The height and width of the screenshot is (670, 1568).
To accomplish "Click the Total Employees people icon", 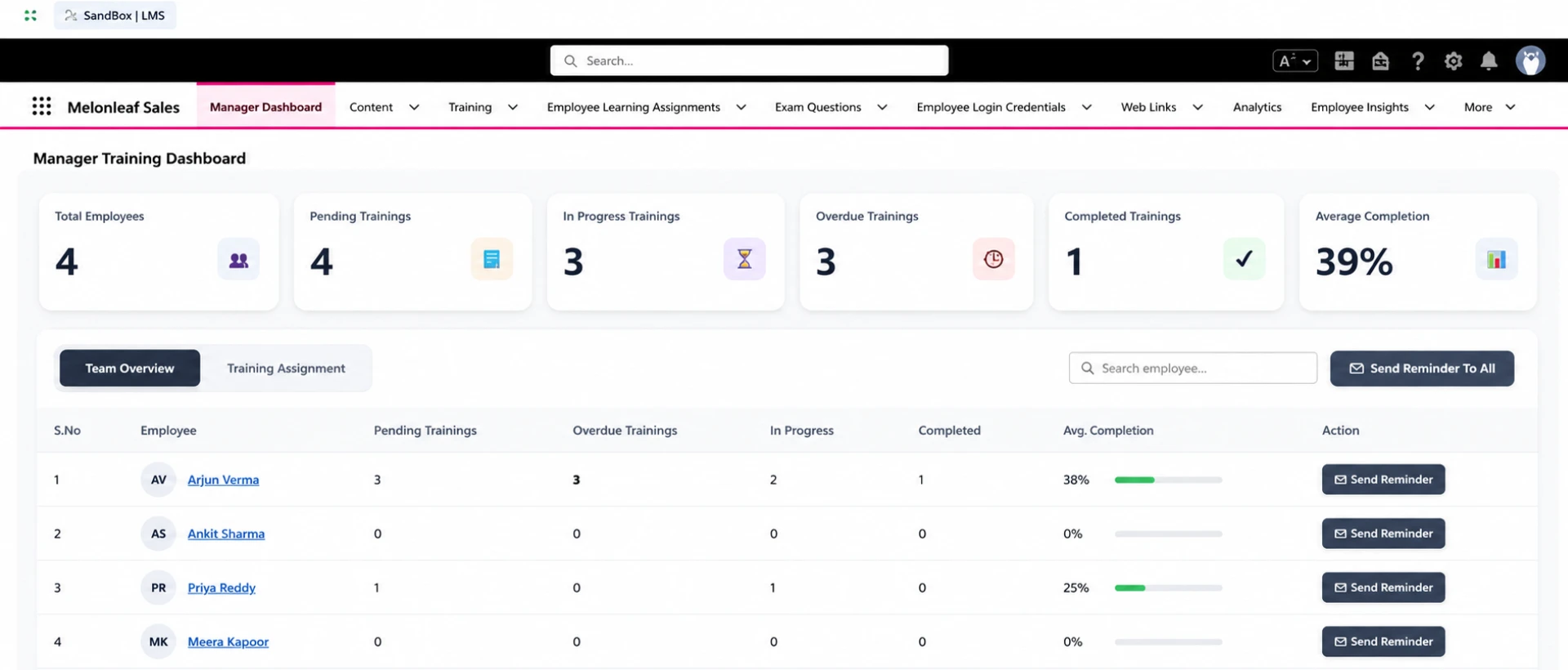I will (238, 259).
